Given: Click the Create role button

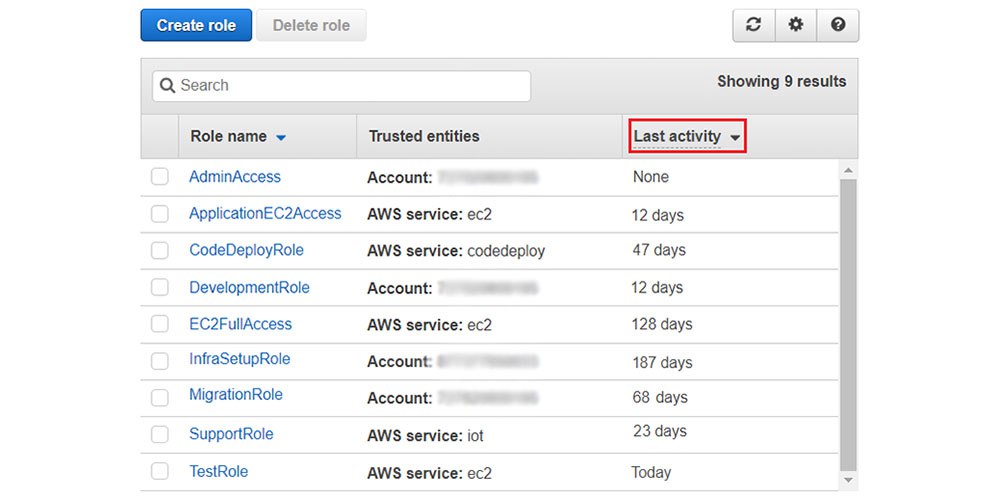Looking at the screenshot, I should click(x=196, y=26).
